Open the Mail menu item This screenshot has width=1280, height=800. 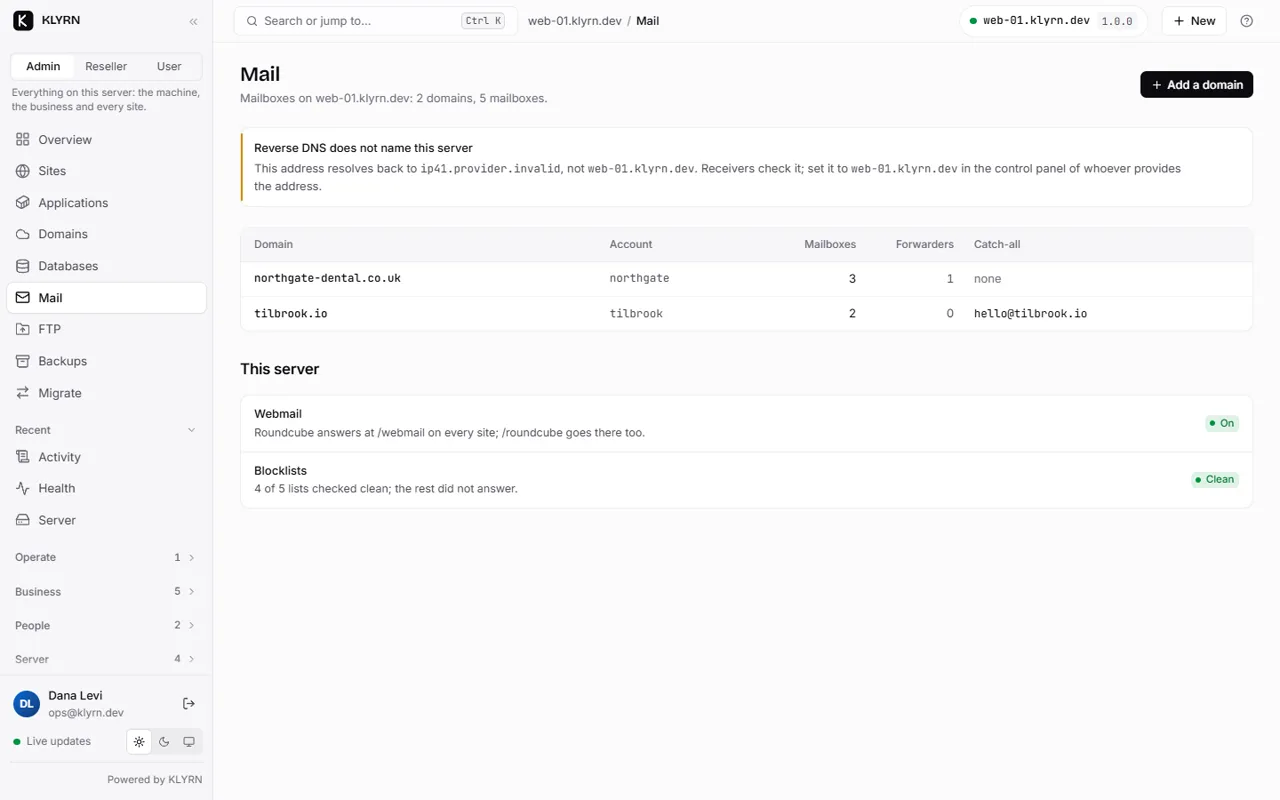click(x=106, y=298)
